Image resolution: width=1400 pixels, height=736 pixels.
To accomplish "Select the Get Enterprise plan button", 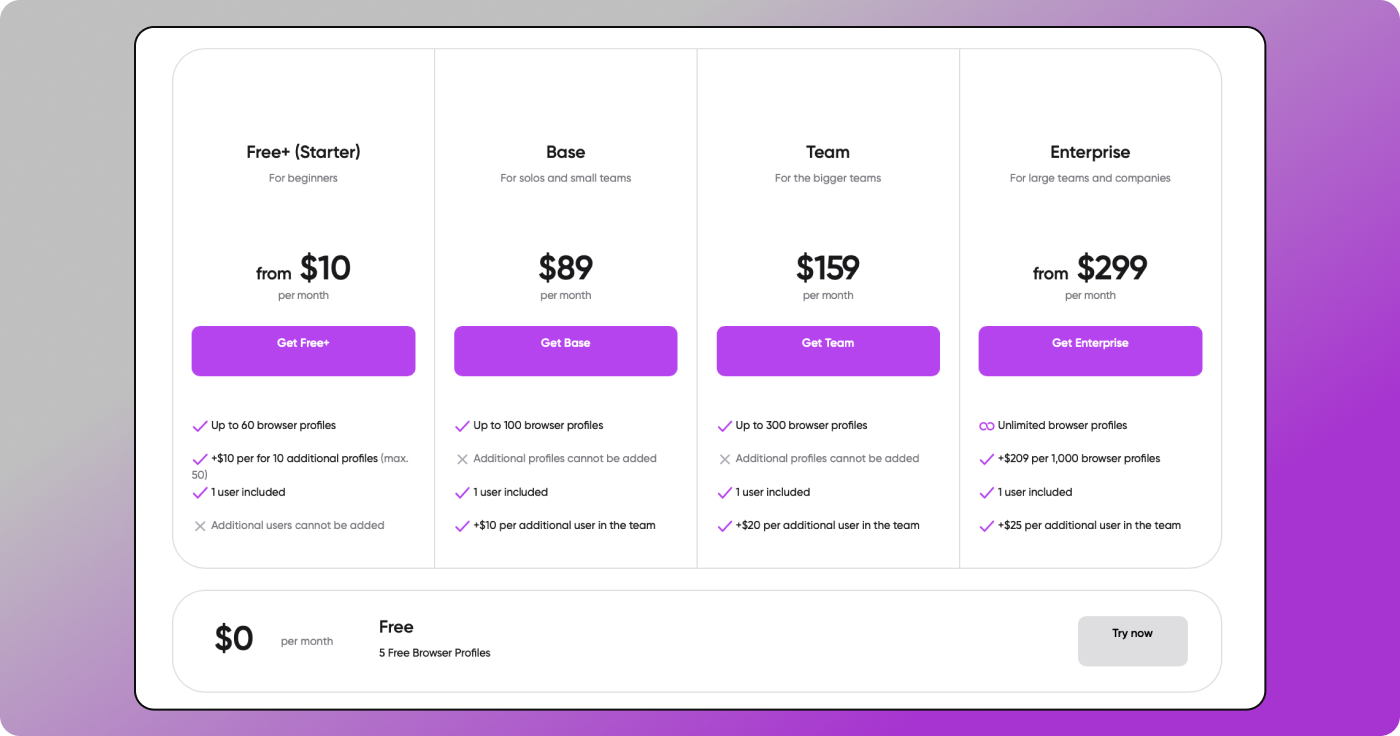I will 1090,350.
